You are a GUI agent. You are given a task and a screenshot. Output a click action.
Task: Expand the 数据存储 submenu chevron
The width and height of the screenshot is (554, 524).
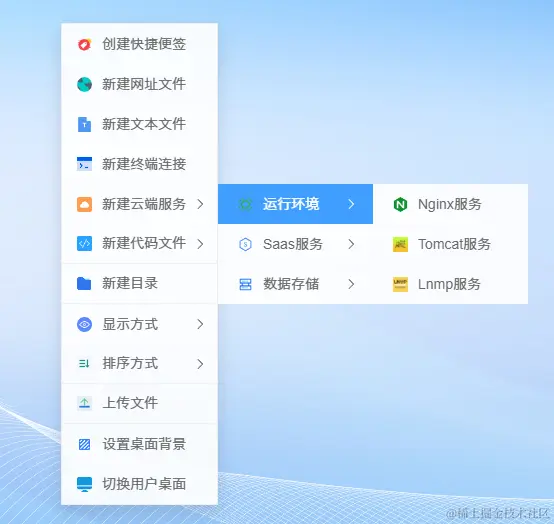coord(351,284)
